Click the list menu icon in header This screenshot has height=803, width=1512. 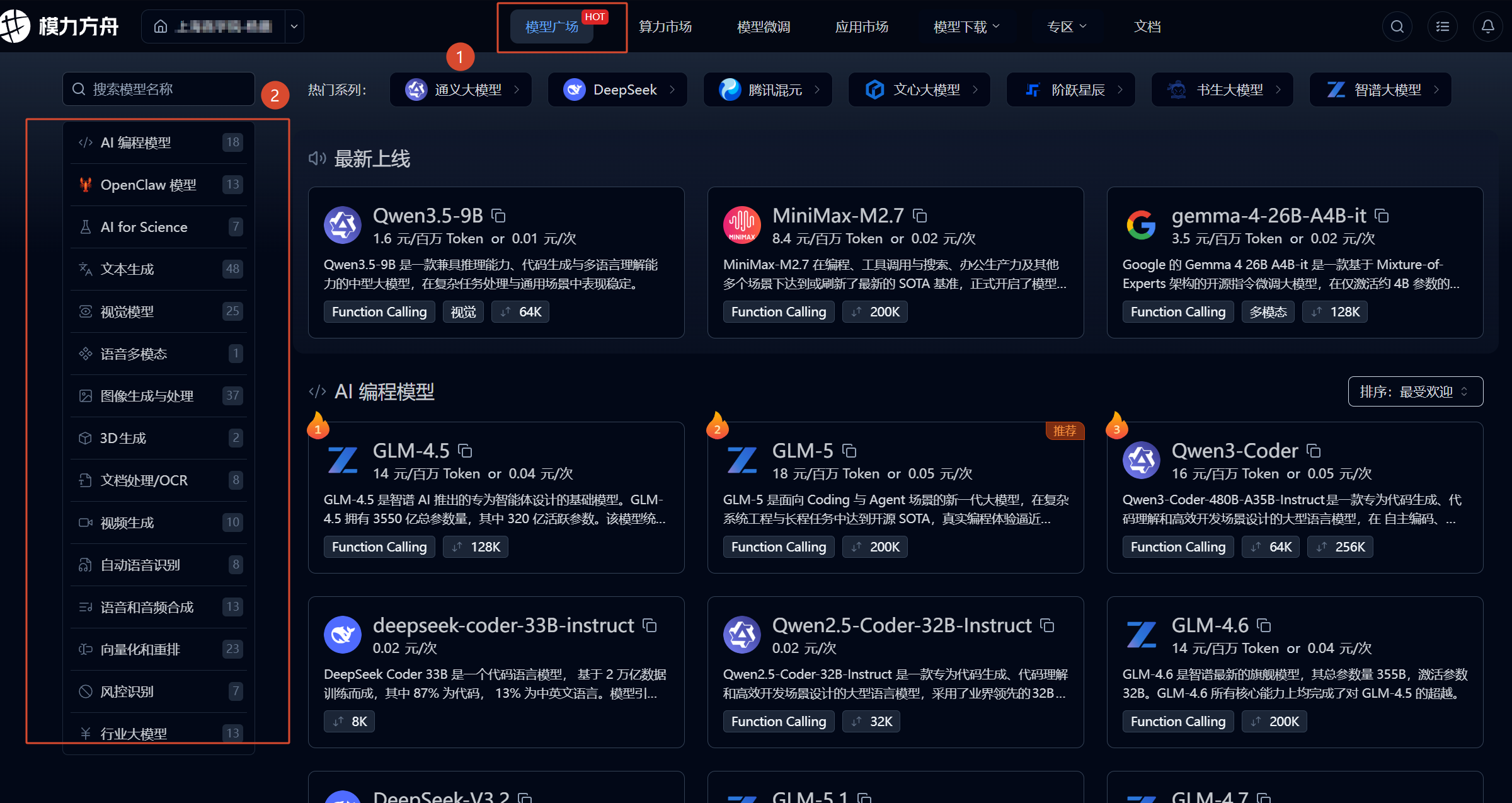1442,26
